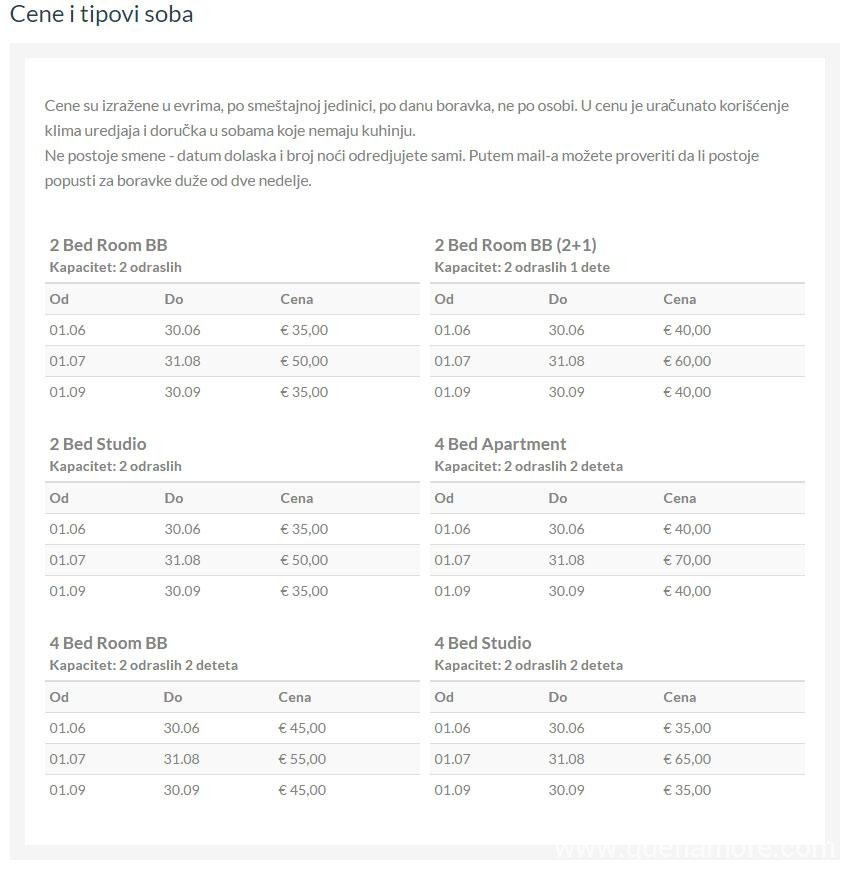Select the 01.09 start date in 4 Bed Room BB table

tap(68, 790)
